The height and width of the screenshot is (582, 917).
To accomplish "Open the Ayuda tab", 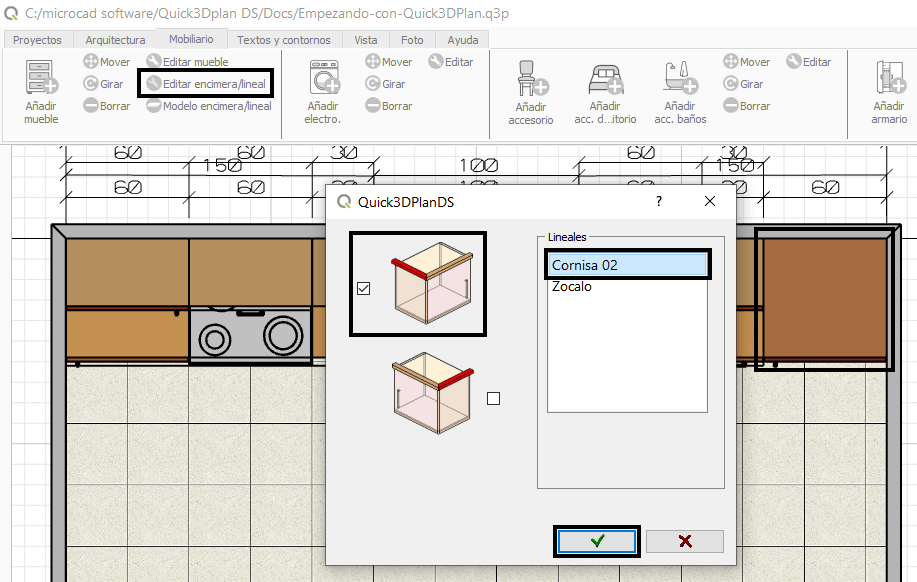I will click(x=463, y=40).
